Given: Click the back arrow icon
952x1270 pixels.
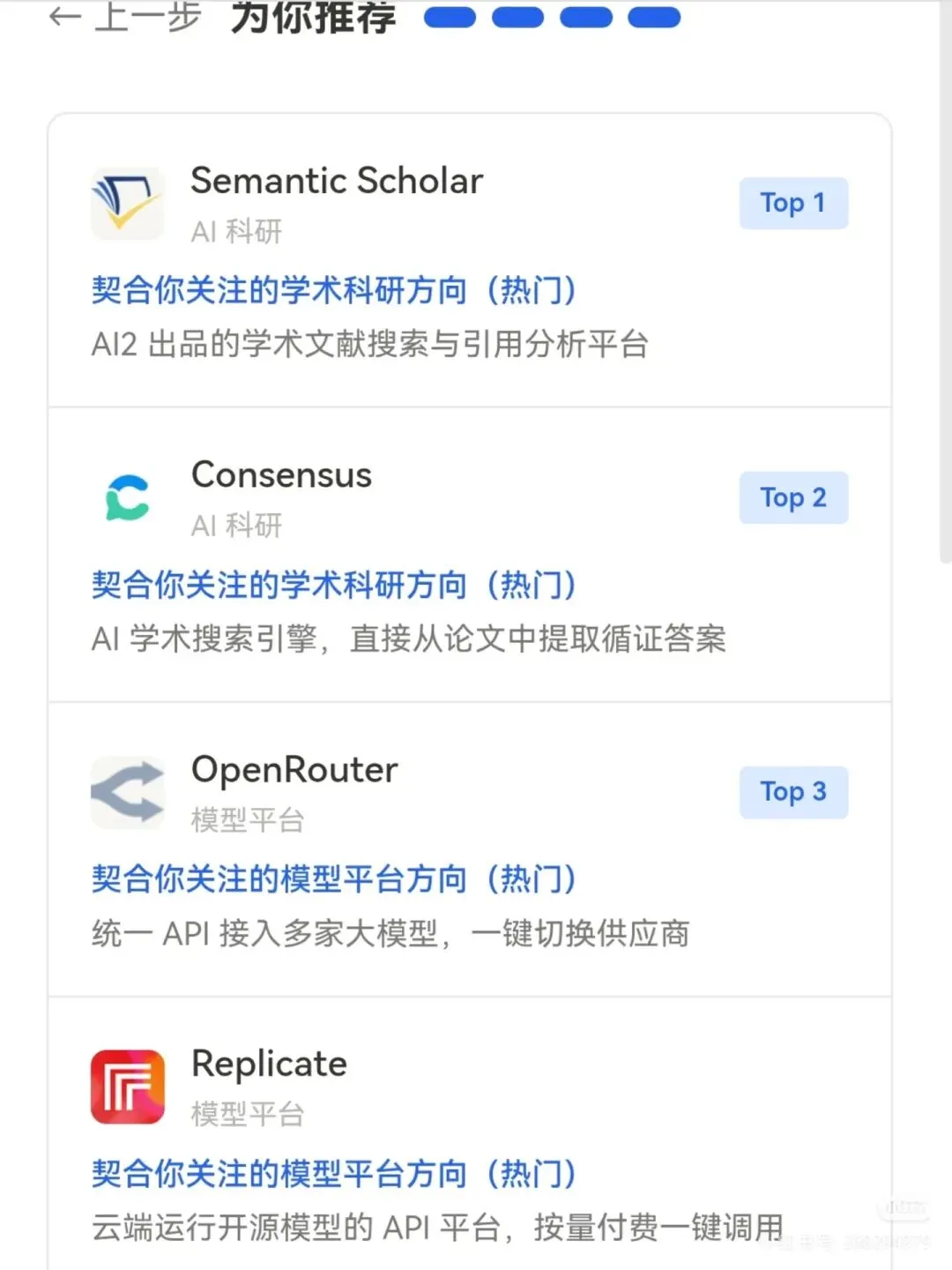Looking at the screenshot, I should point(64,16).
